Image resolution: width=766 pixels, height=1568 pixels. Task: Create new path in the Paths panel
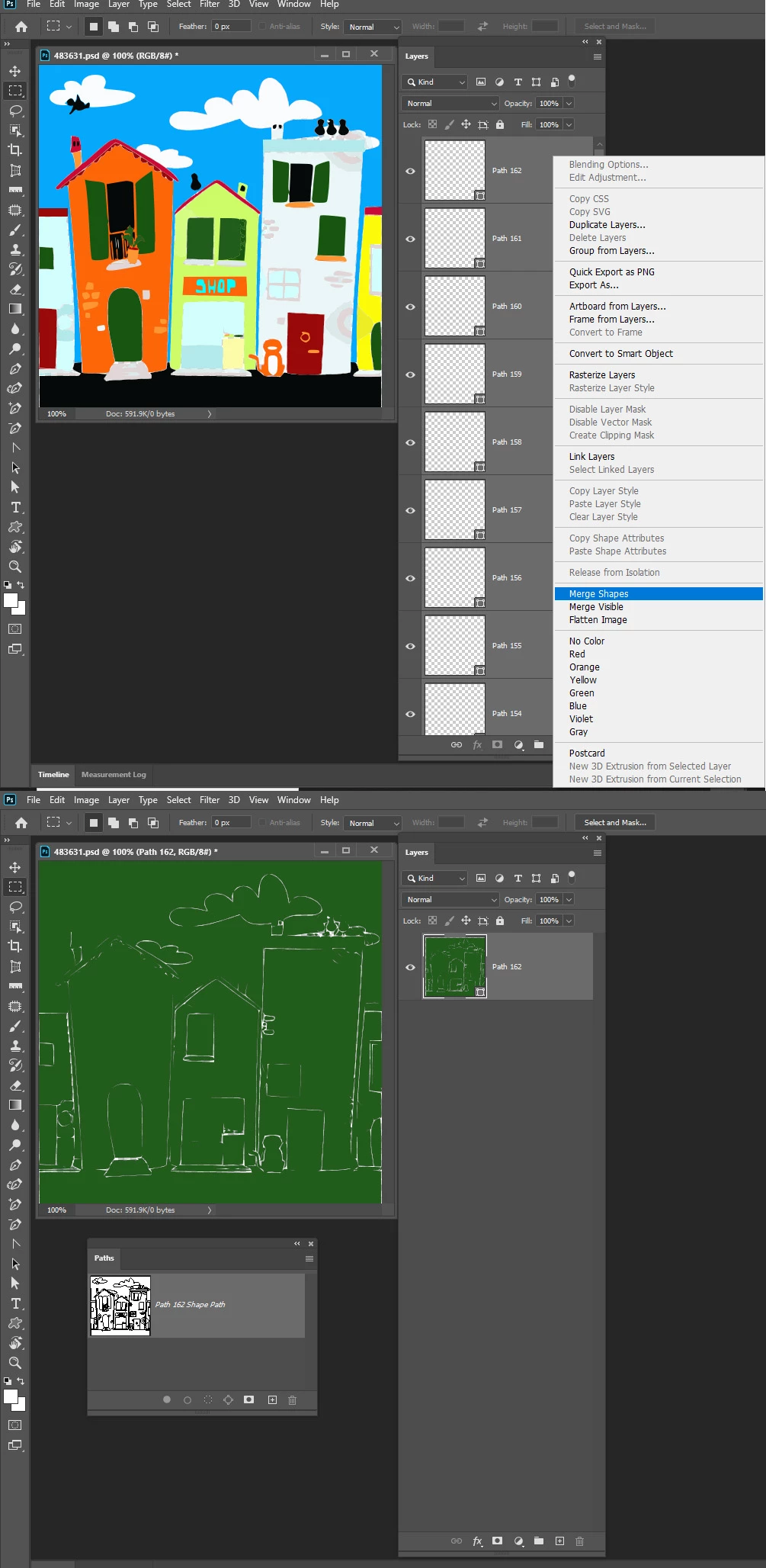click(x=272, y=1399)
